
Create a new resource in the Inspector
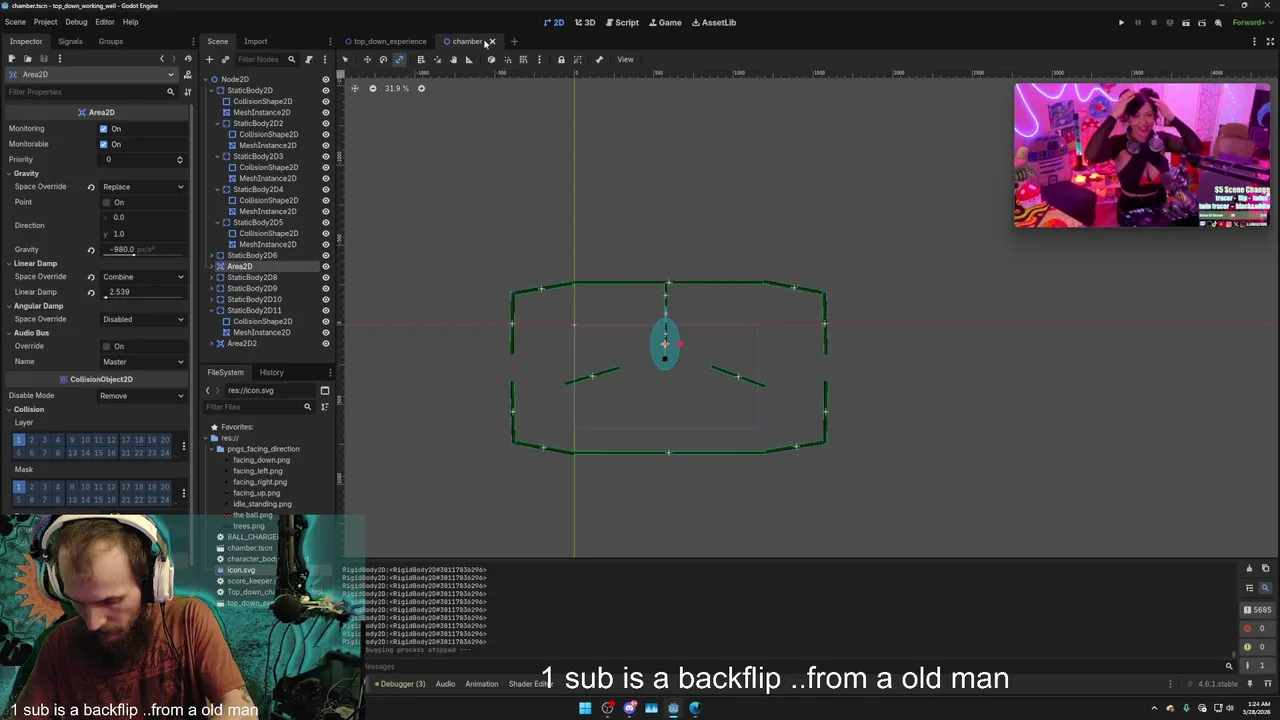(12, 59)
